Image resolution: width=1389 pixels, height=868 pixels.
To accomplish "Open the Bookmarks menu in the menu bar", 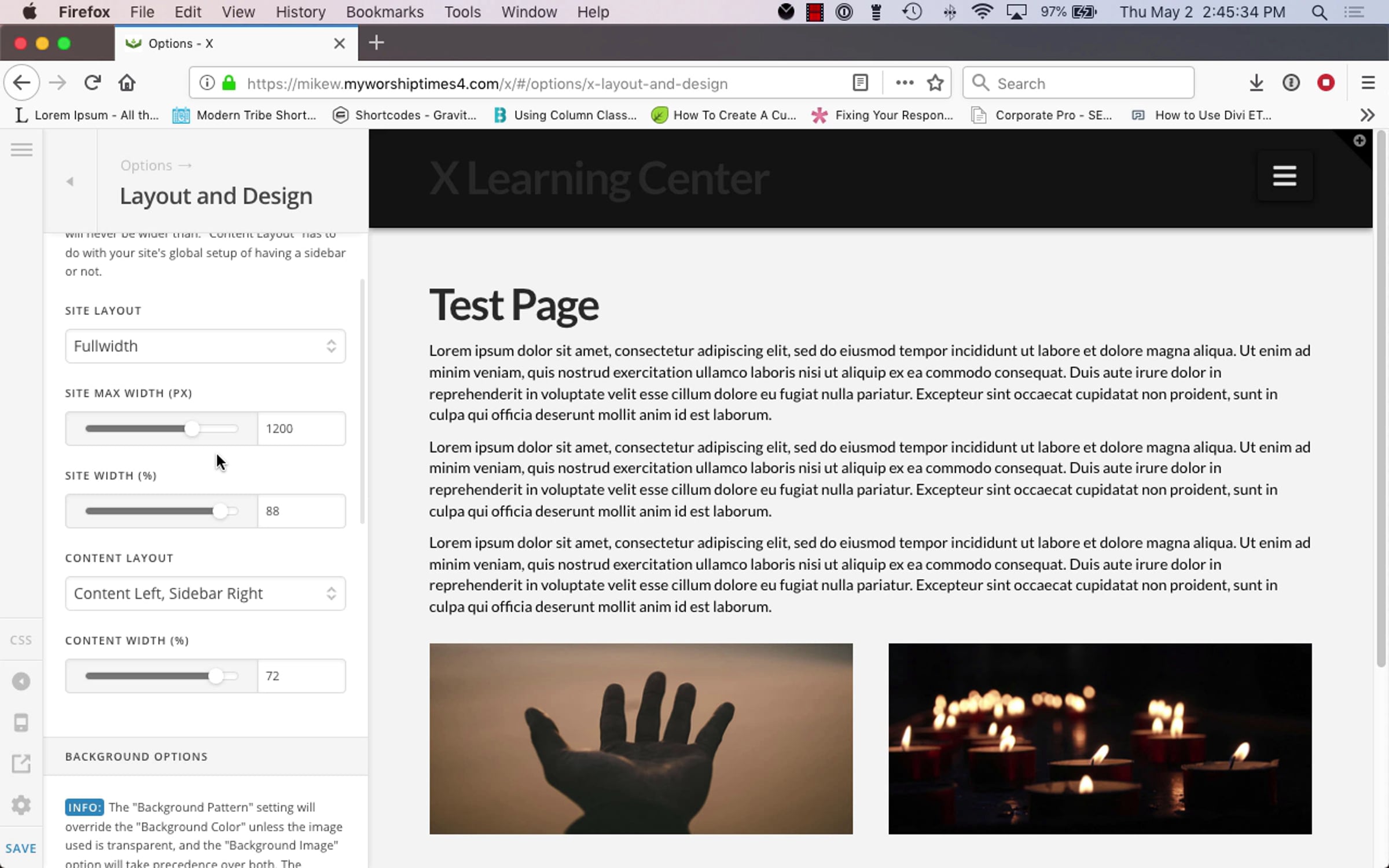I will pyautogui.click(x=384, y=12).
